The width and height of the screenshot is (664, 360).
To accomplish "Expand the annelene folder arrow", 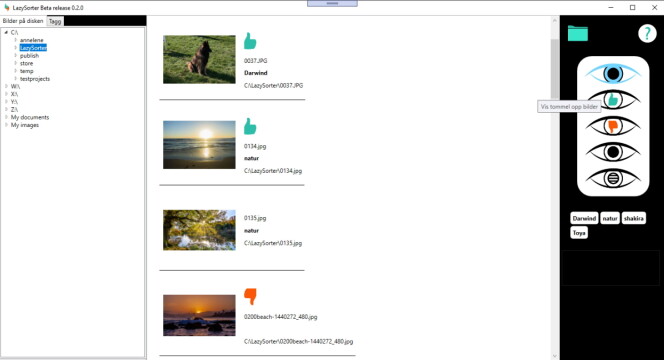I will [x=16, y=40].
